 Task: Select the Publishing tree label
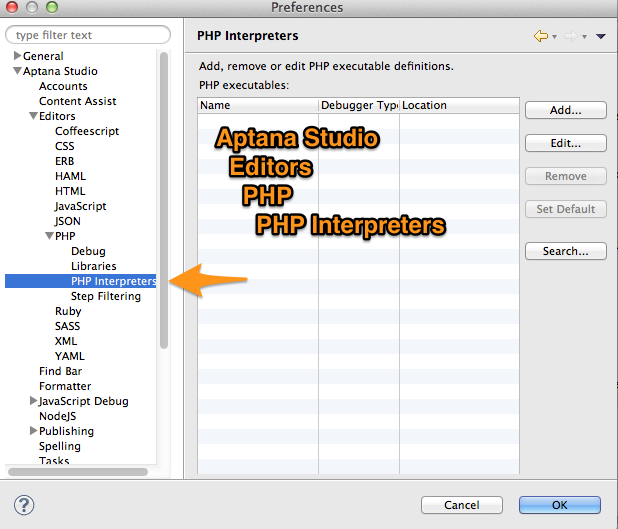coord(66,431)
